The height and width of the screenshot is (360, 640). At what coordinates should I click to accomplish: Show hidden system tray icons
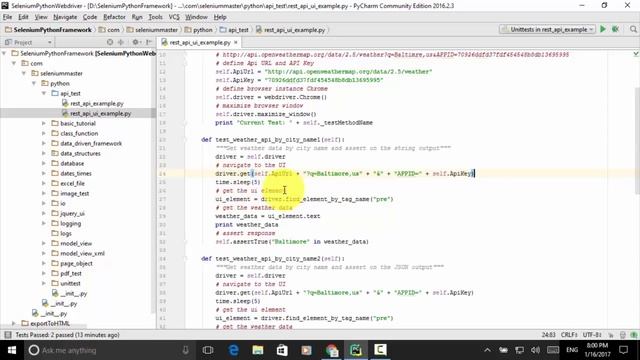[487, 350]
